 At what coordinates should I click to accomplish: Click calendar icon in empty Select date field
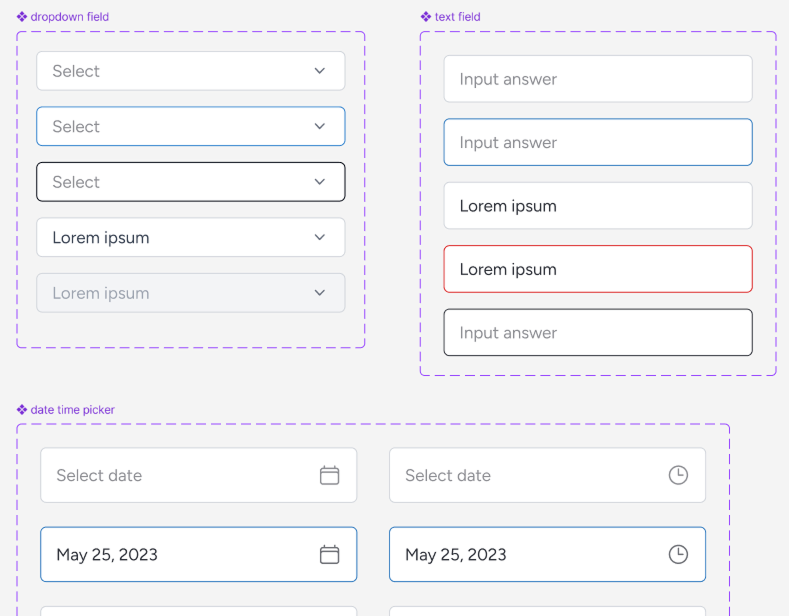point(330,475)
